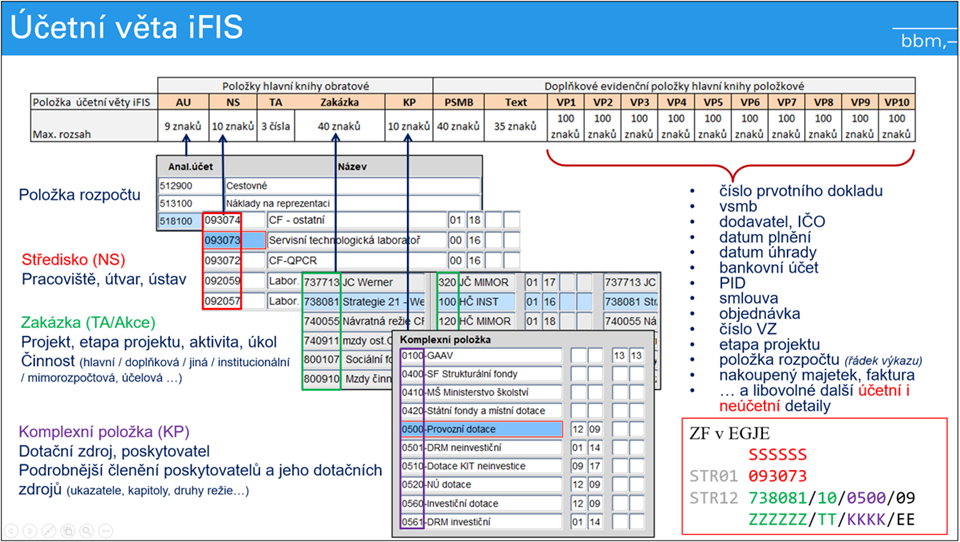Screen dimensions: 960x542
Task: Go to the previous slide arrow icon
Action: pyautogui.click(x=10, y=530)
